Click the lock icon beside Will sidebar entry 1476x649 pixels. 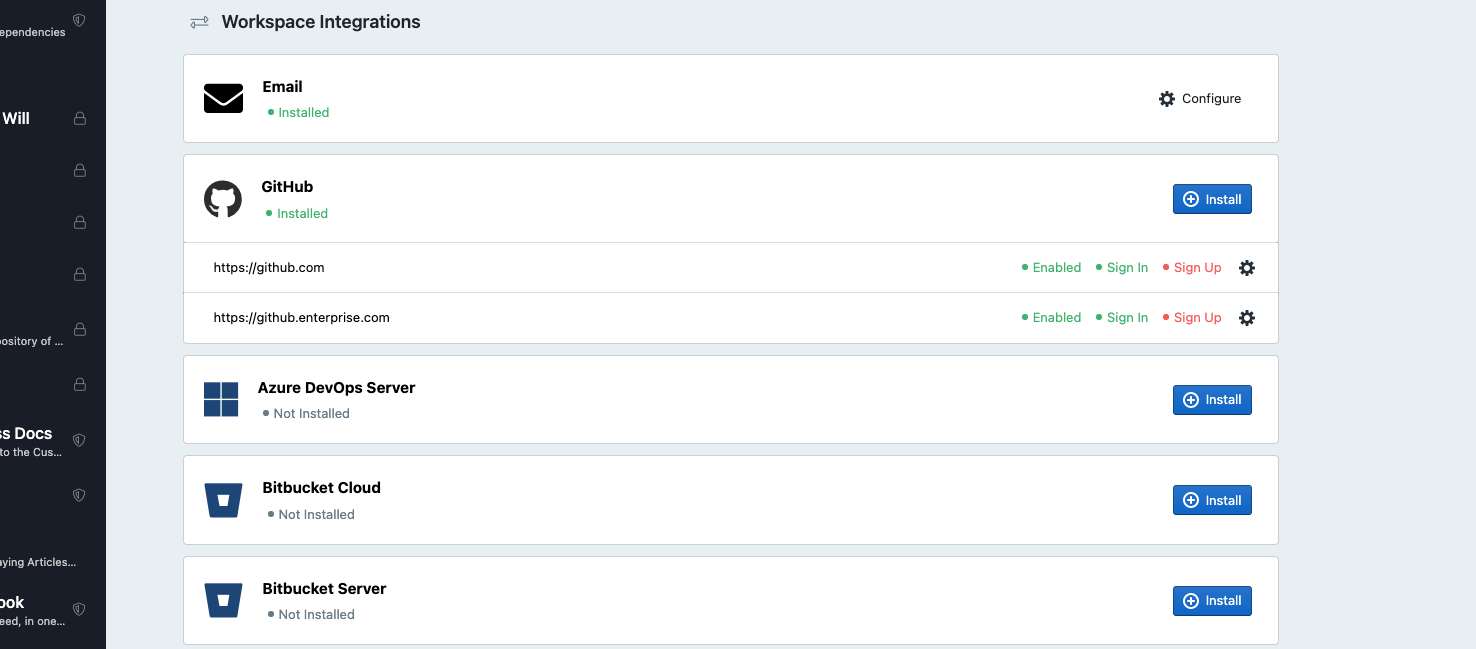(79, 117)
